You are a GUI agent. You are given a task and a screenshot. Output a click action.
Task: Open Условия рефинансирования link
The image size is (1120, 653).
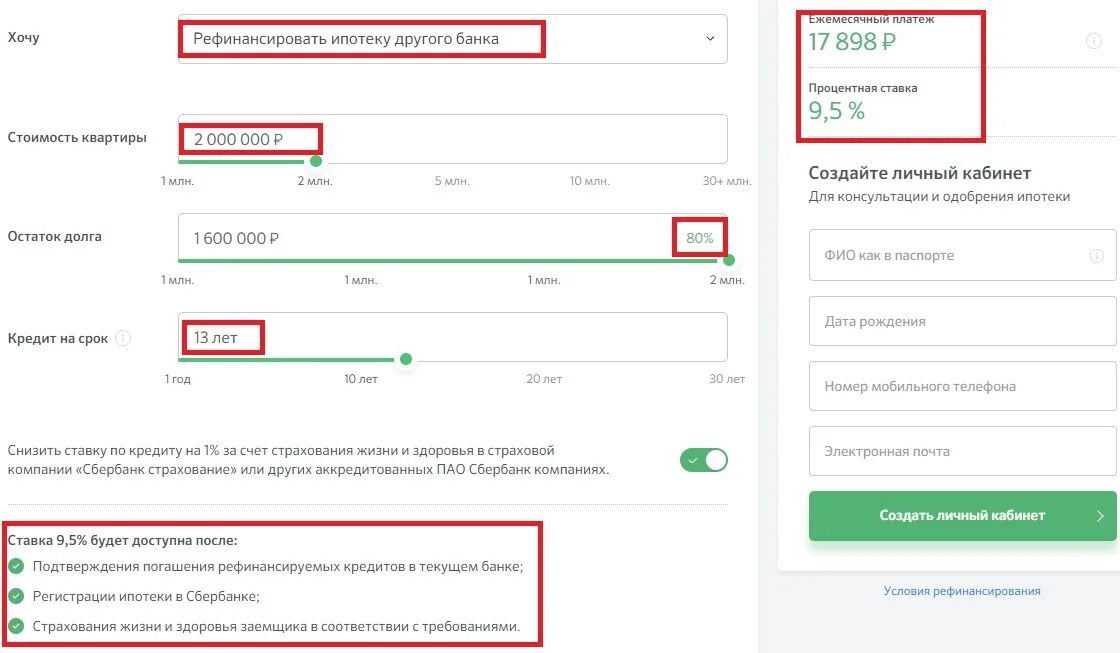coord(961,591)
